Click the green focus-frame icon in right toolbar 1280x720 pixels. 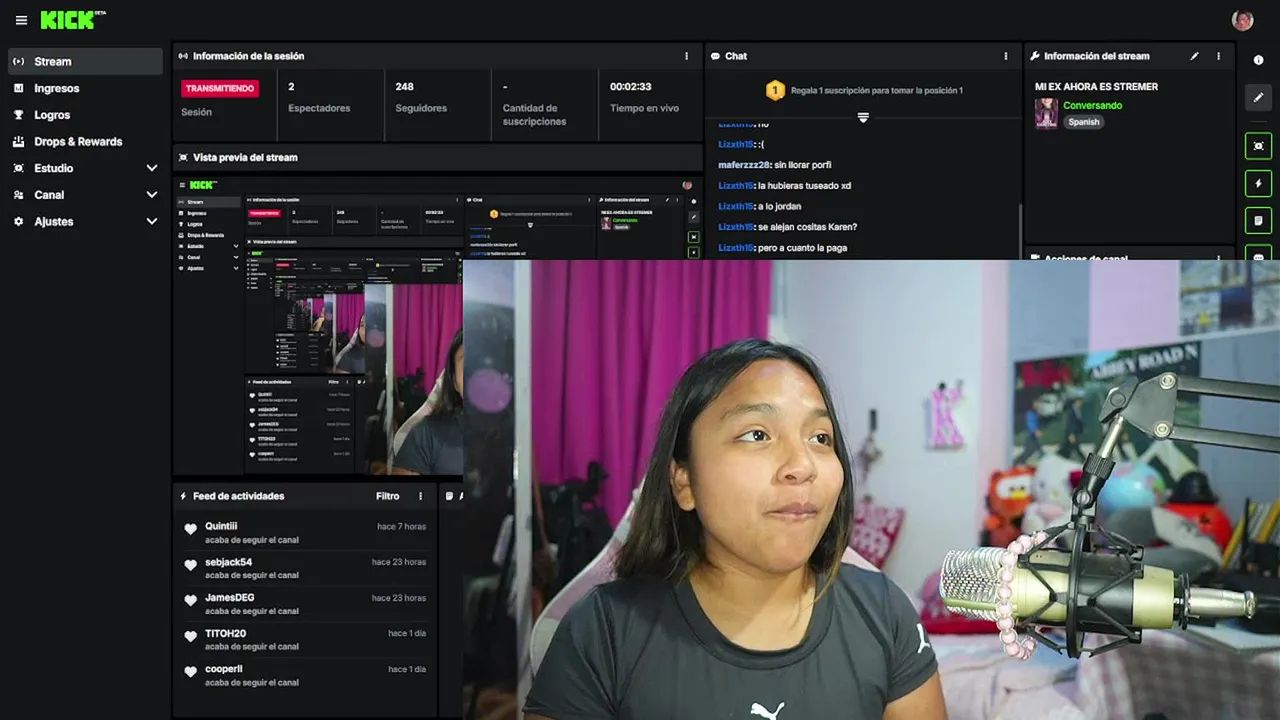(1258, 146)
